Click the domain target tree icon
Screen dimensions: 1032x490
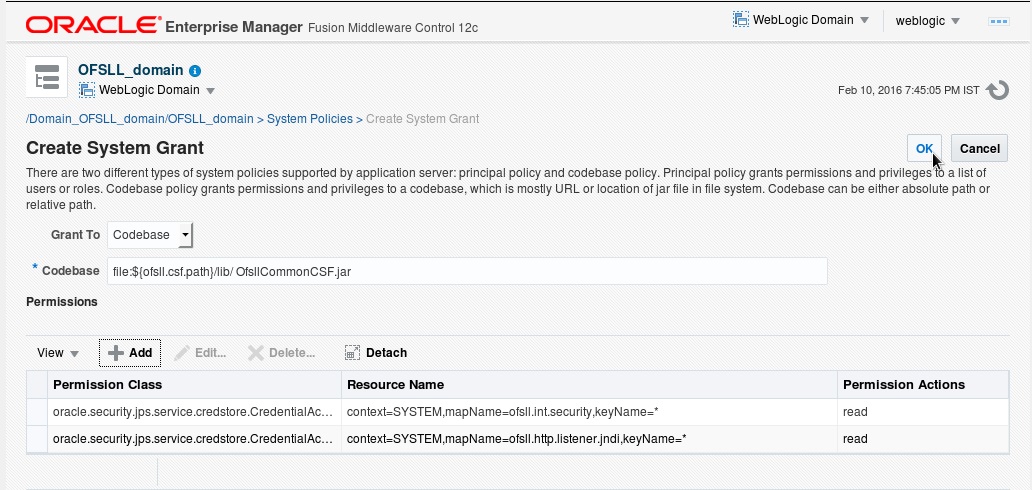click(x=47, y=77)
